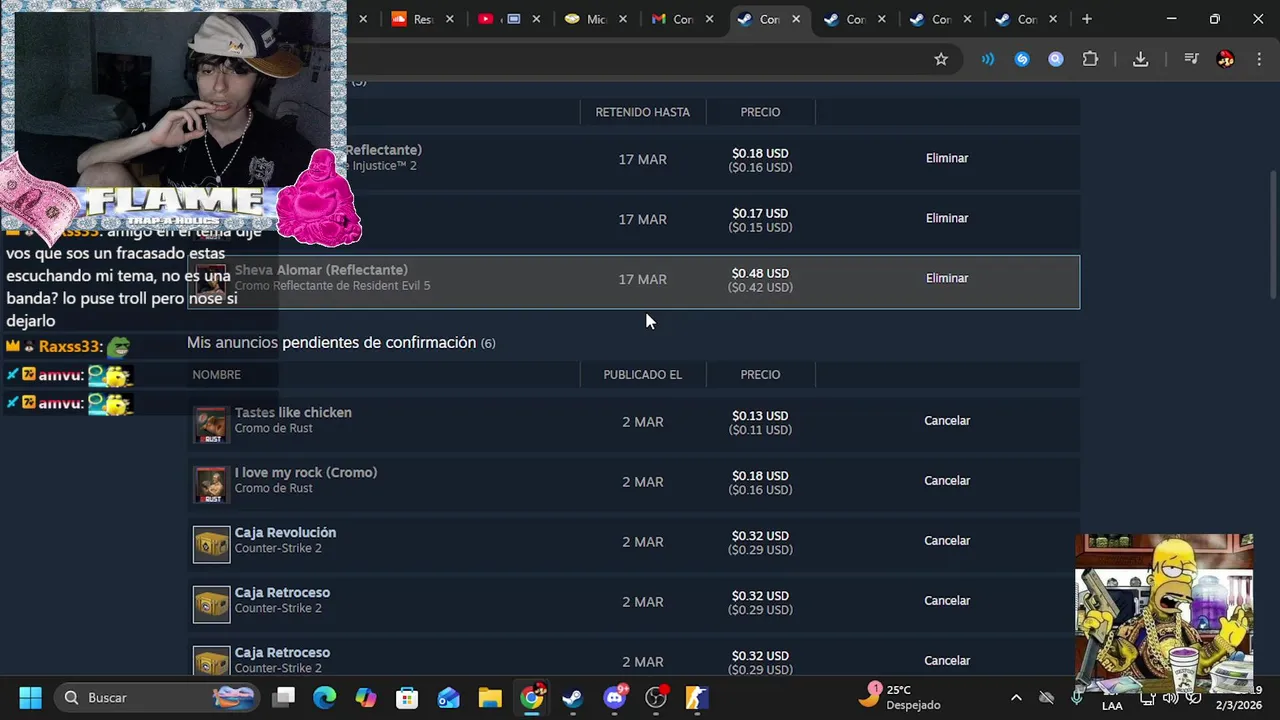Open Microsoft Store from the taskbar
Image resolution: width=1280 pixels, height=720 pixels.
coord(407,697)
